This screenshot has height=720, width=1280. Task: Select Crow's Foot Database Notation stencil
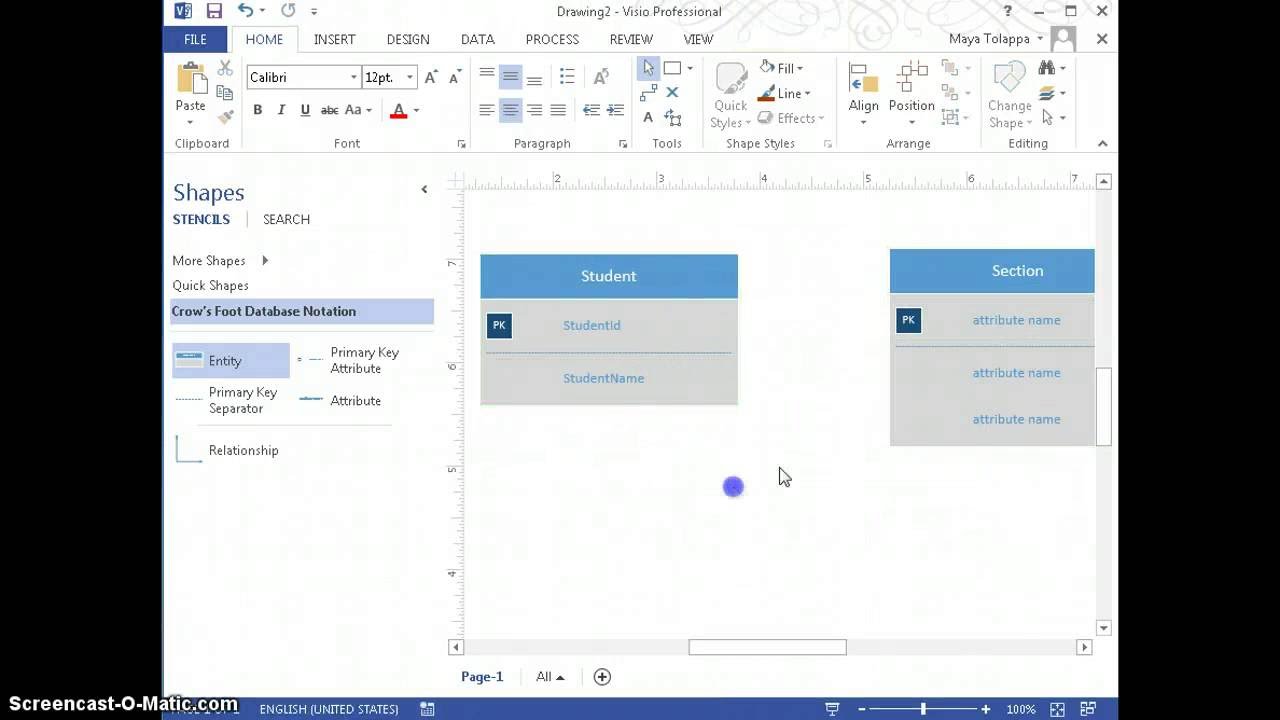(x=302, y=311)
